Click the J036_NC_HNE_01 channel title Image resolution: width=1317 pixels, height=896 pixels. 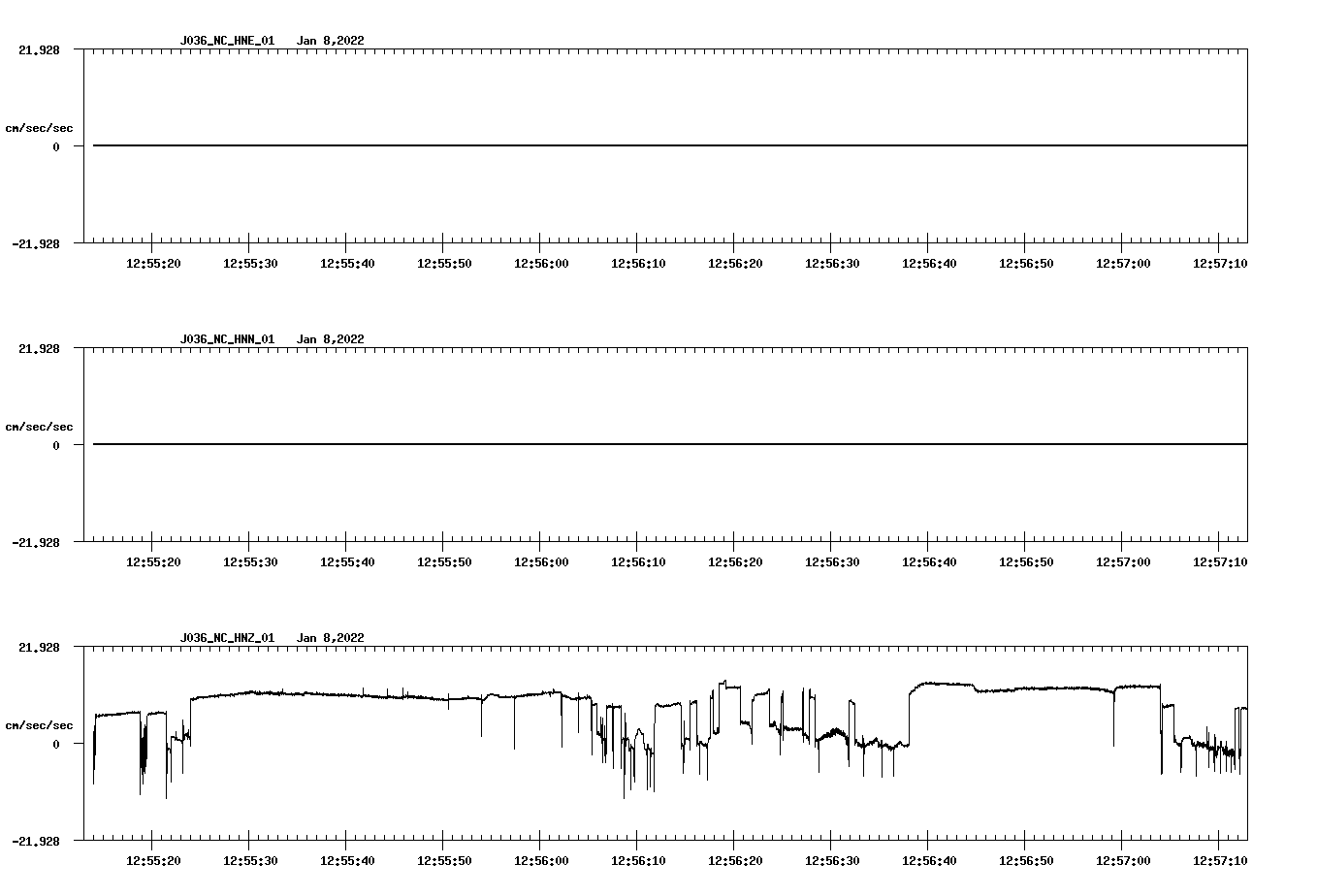point(227,41)
